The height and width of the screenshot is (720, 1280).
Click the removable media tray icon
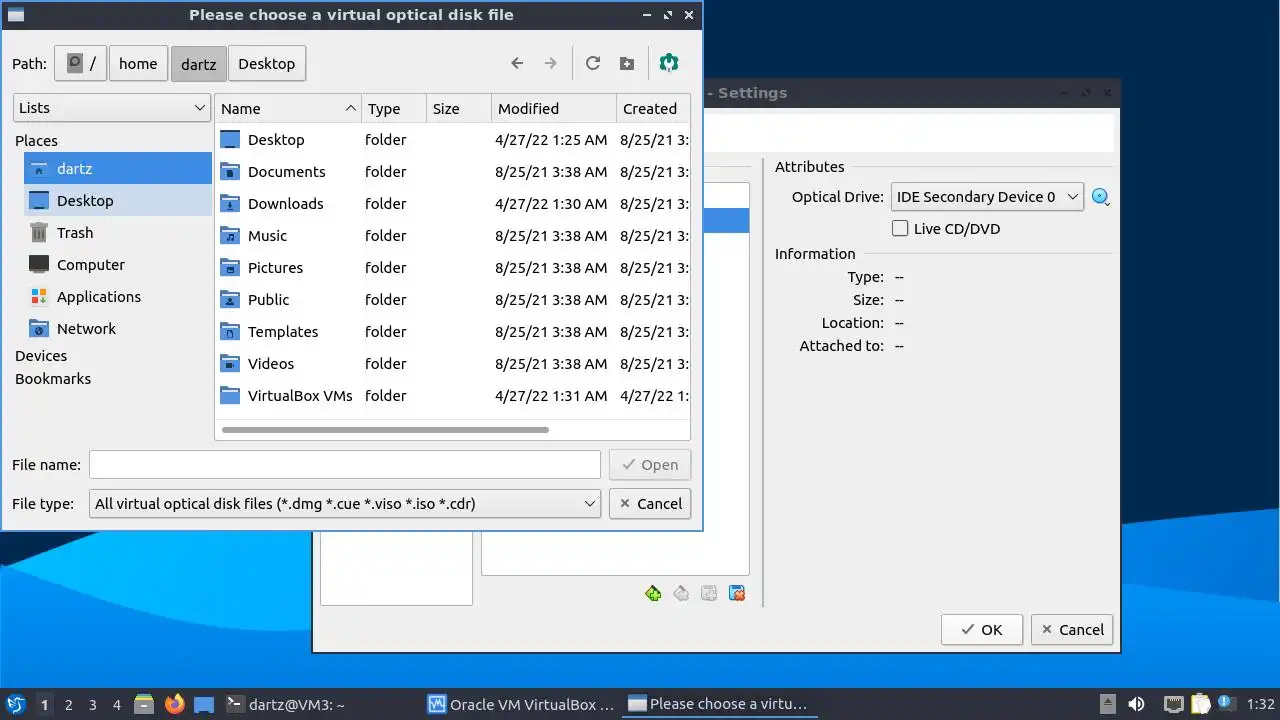click(x=1108, y=704)
